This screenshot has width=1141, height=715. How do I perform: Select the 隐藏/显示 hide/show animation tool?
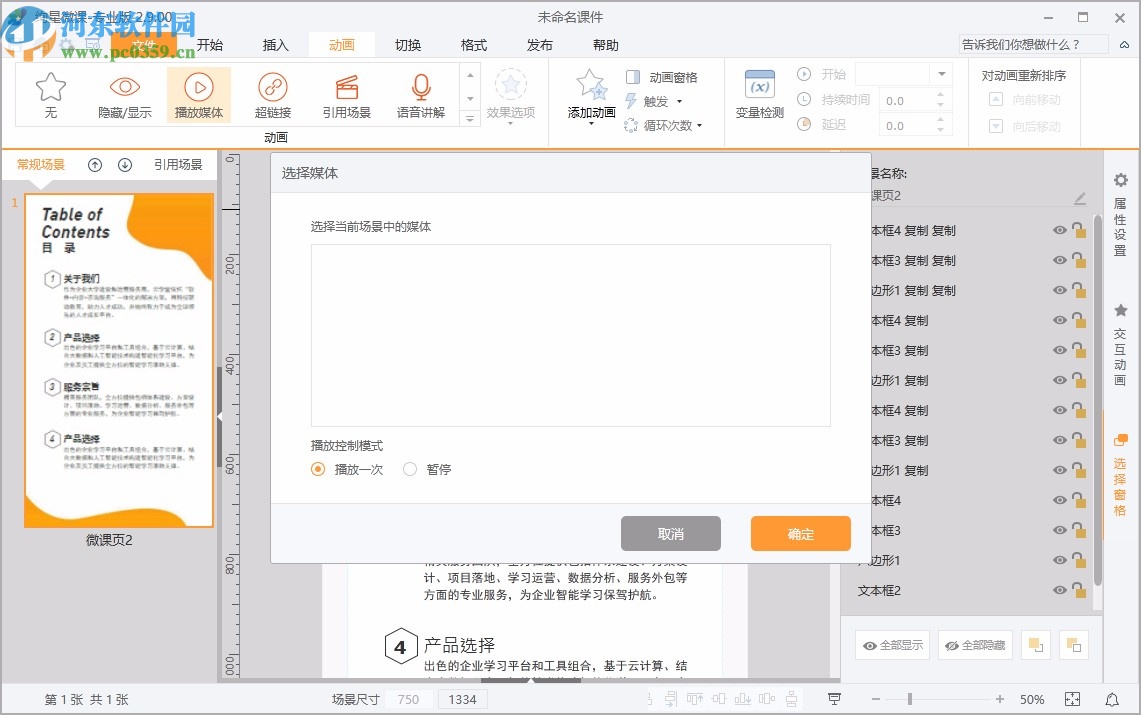pos(124,95)
